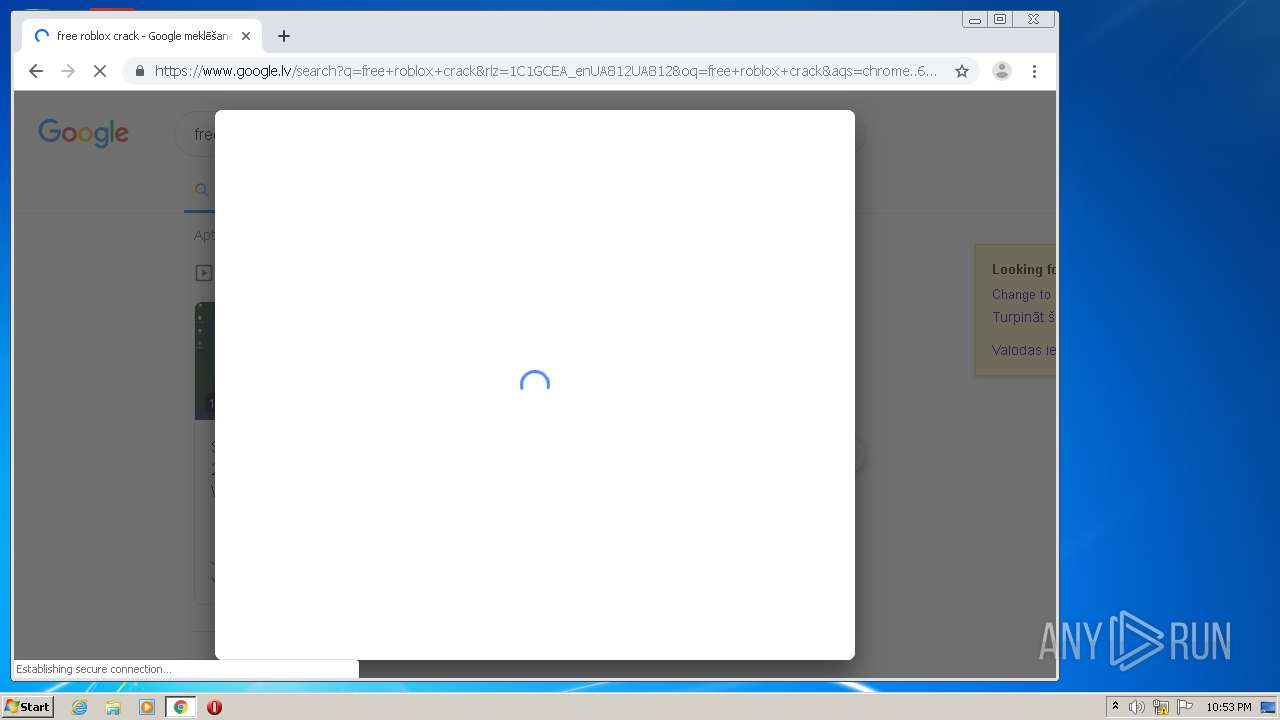This screenshot has width=1280, height=720.
Task: Open the volume speaker tray icon
Action: coord(1137,707)
